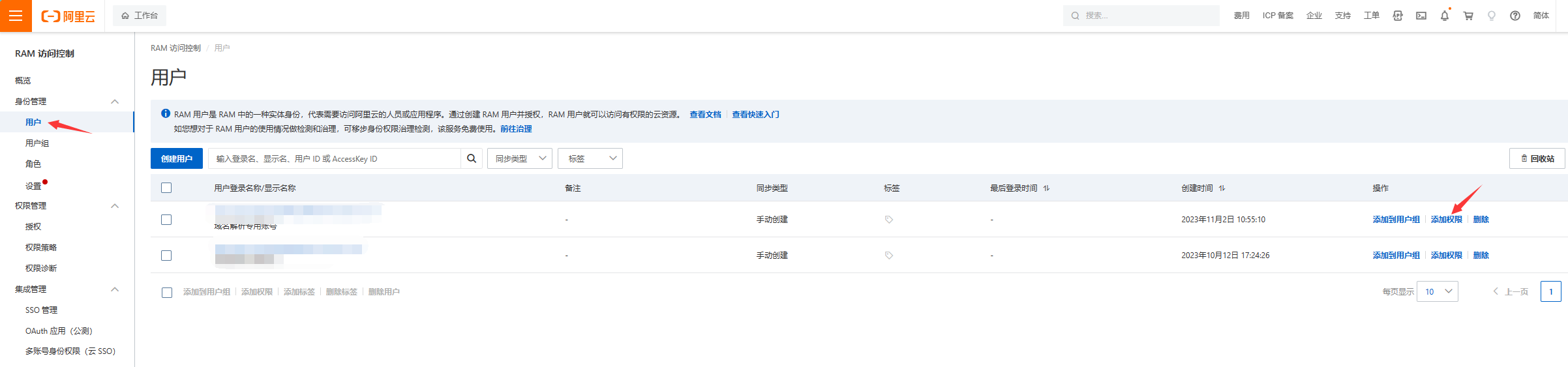
Task: Focus the user login name search field
Action: (334, 158)
